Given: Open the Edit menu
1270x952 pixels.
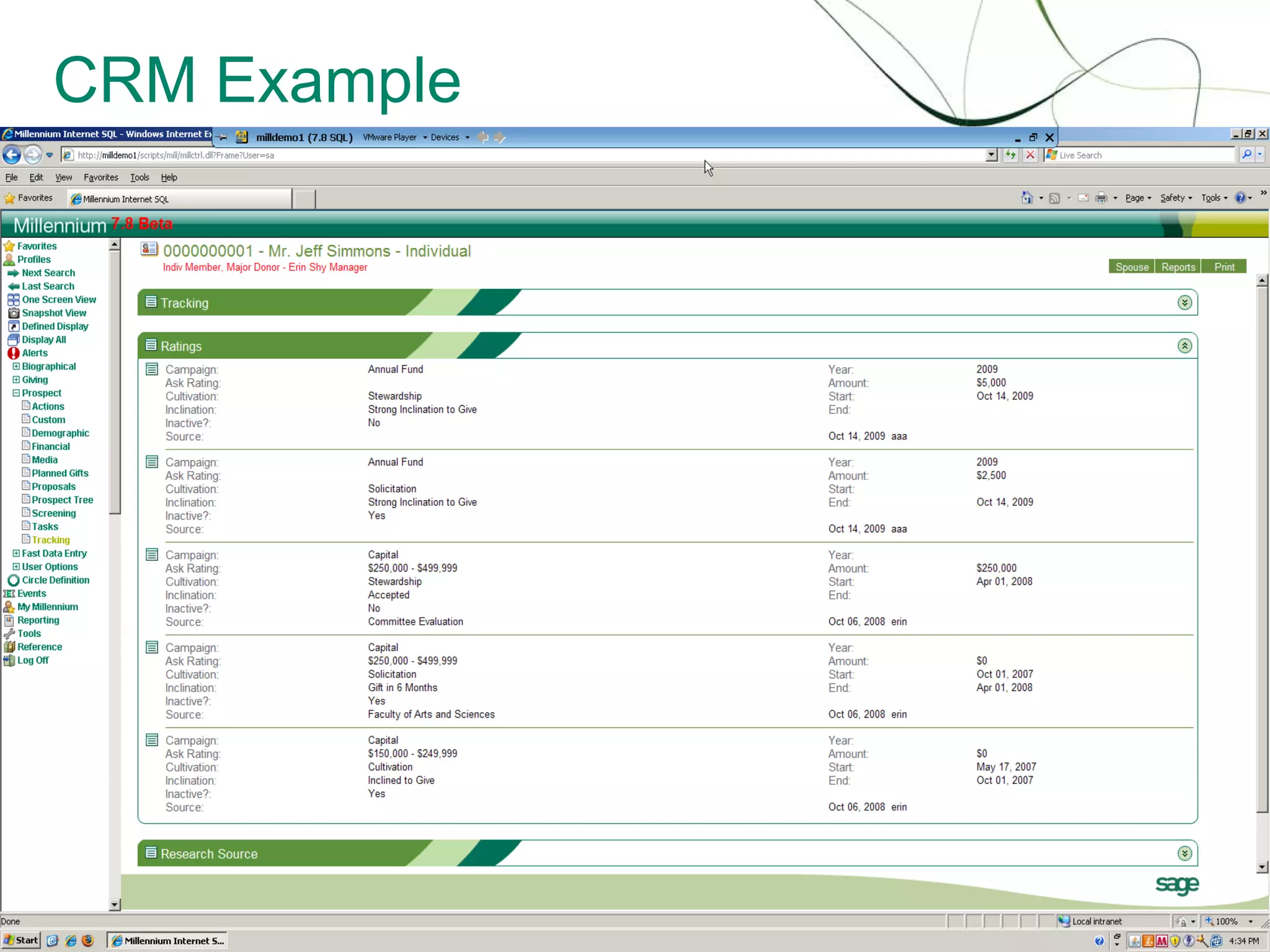Looking at the screenshot, I should coord(36,177).
